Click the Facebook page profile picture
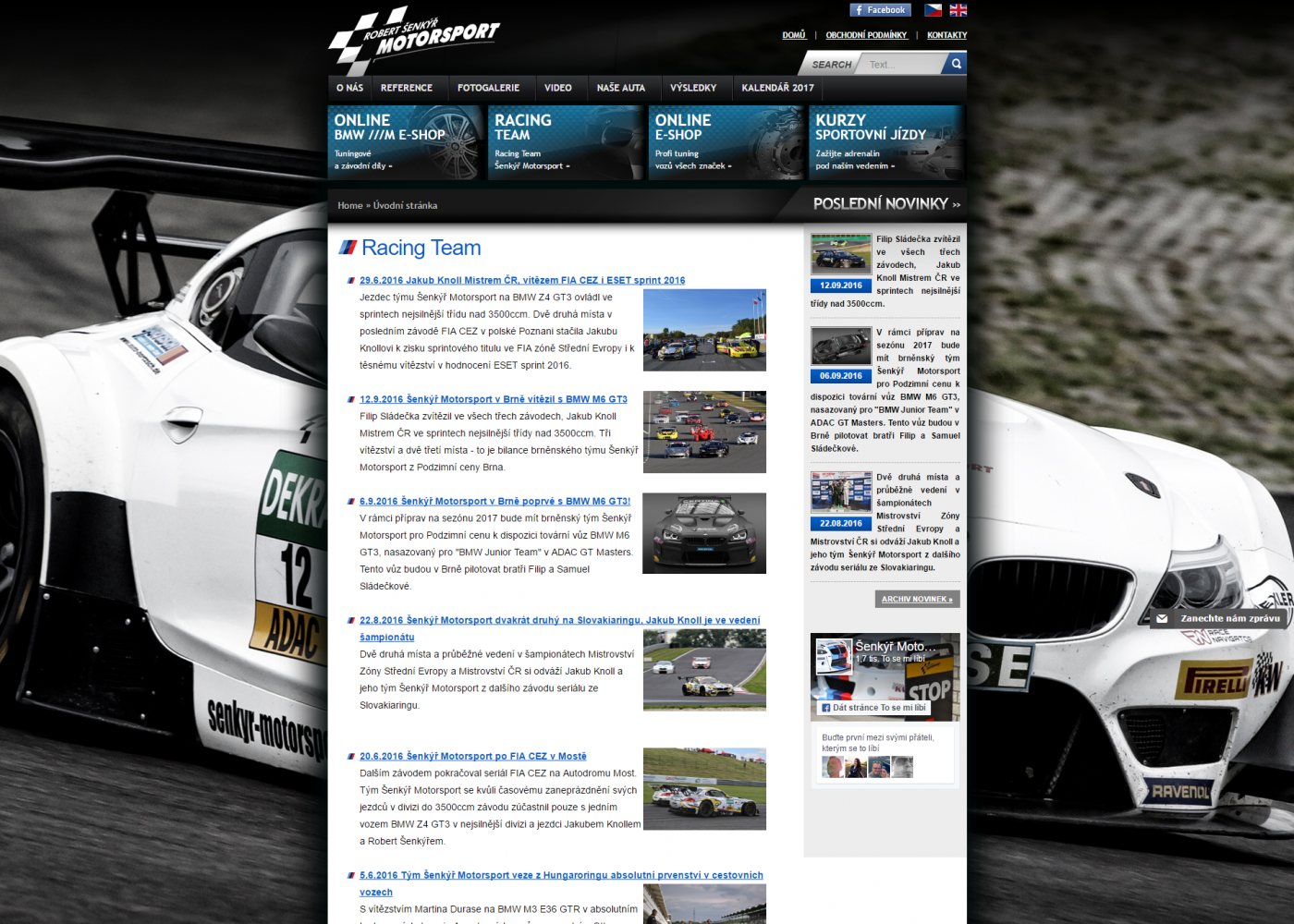The height and width of the screenshot is (924, 1294). pos(834,657)
